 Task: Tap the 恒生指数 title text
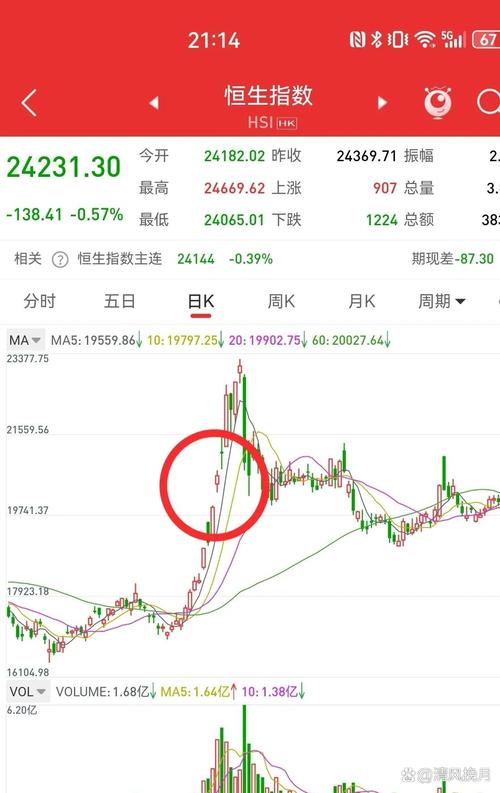[x=268, y=96]
